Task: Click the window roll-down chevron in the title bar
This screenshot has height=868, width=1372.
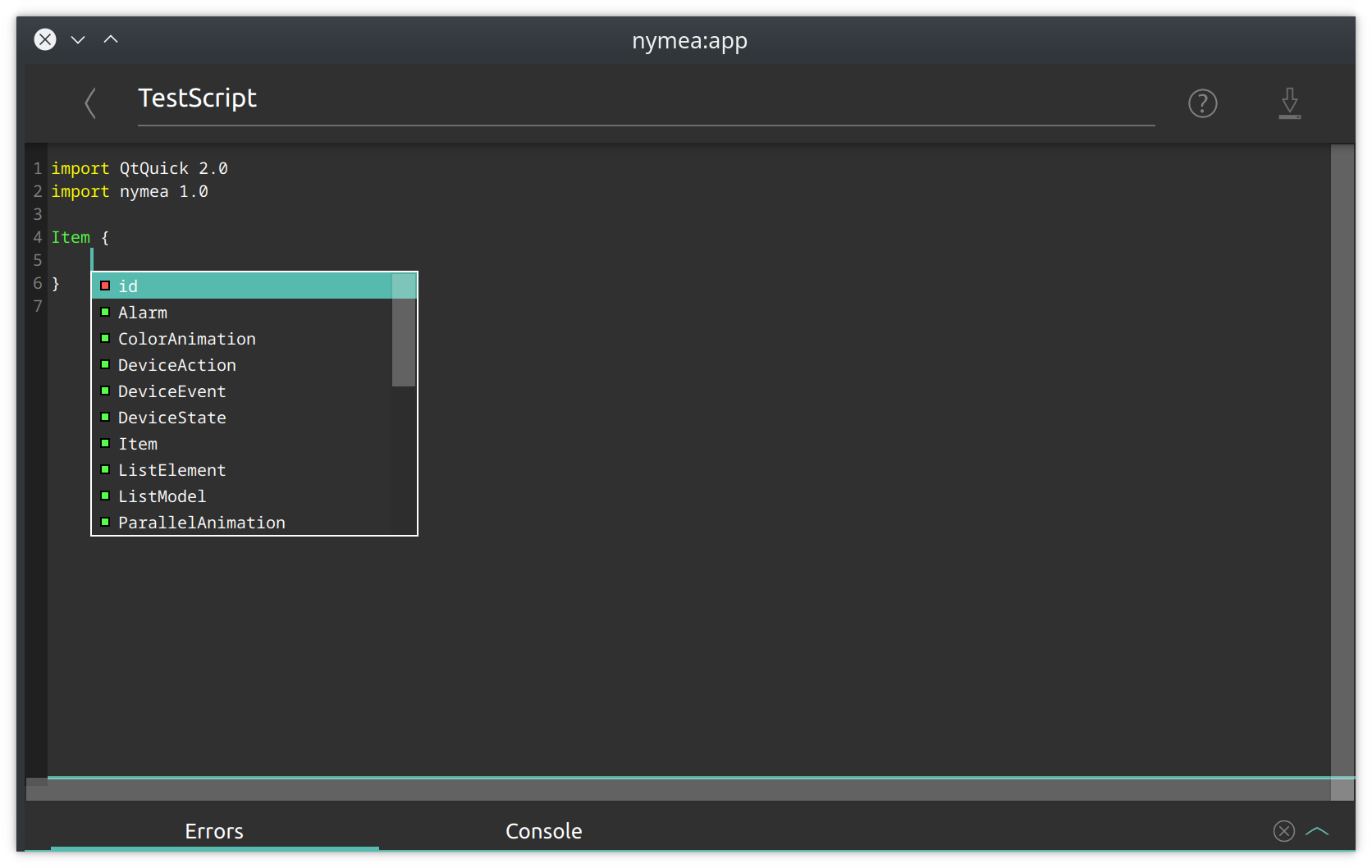Action: (x=78, y=39)
